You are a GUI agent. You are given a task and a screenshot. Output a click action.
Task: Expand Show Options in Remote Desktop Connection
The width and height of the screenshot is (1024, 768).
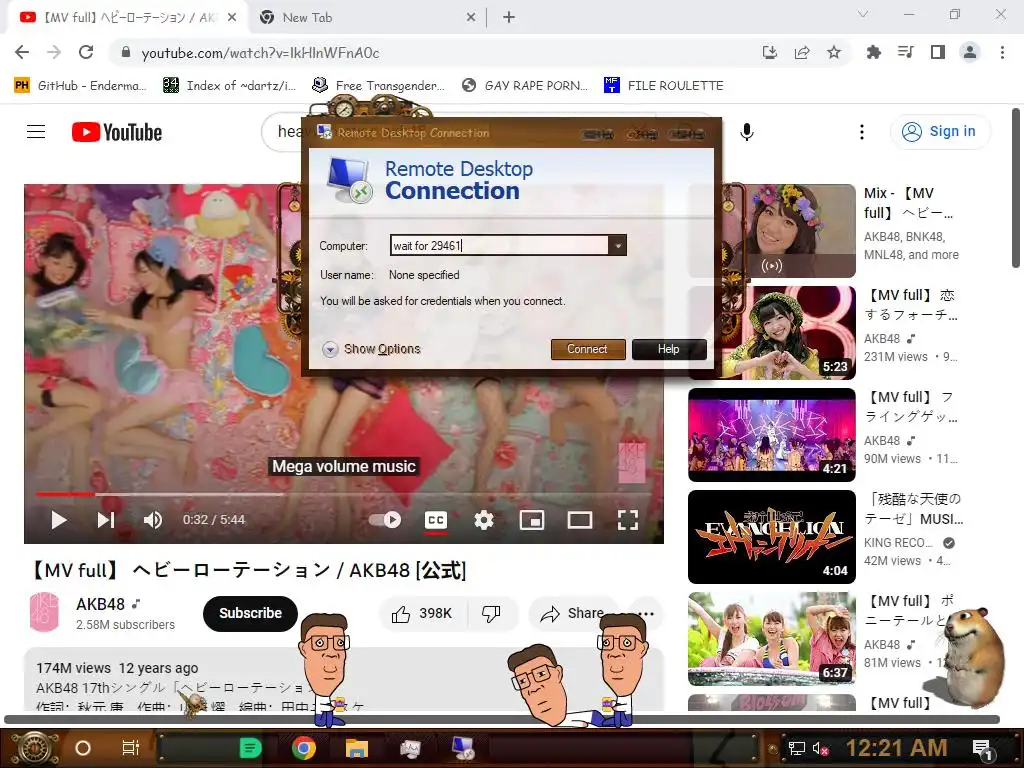point(372,349)
